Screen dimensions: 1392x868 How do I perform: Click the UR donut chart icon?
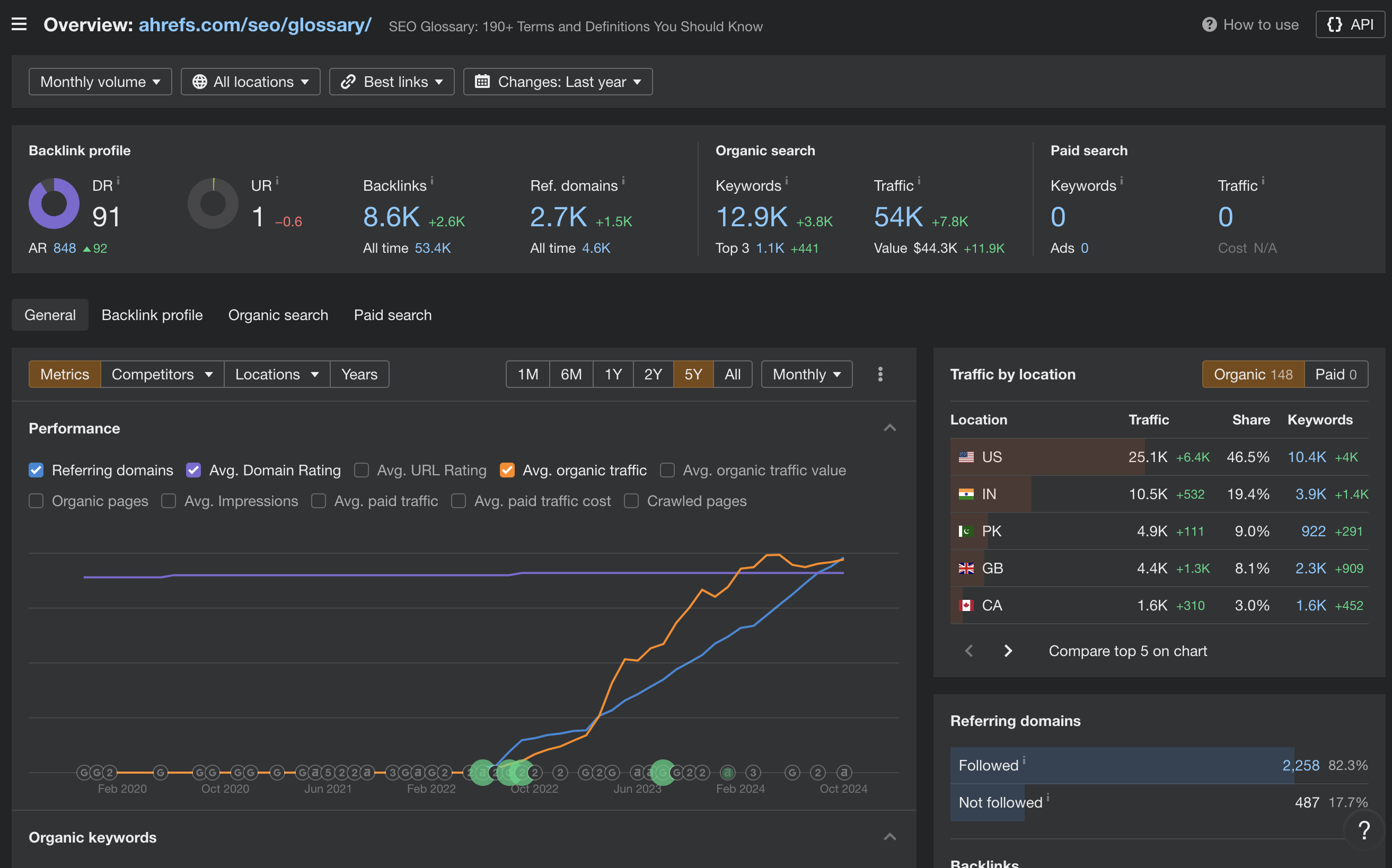[213, 203]
